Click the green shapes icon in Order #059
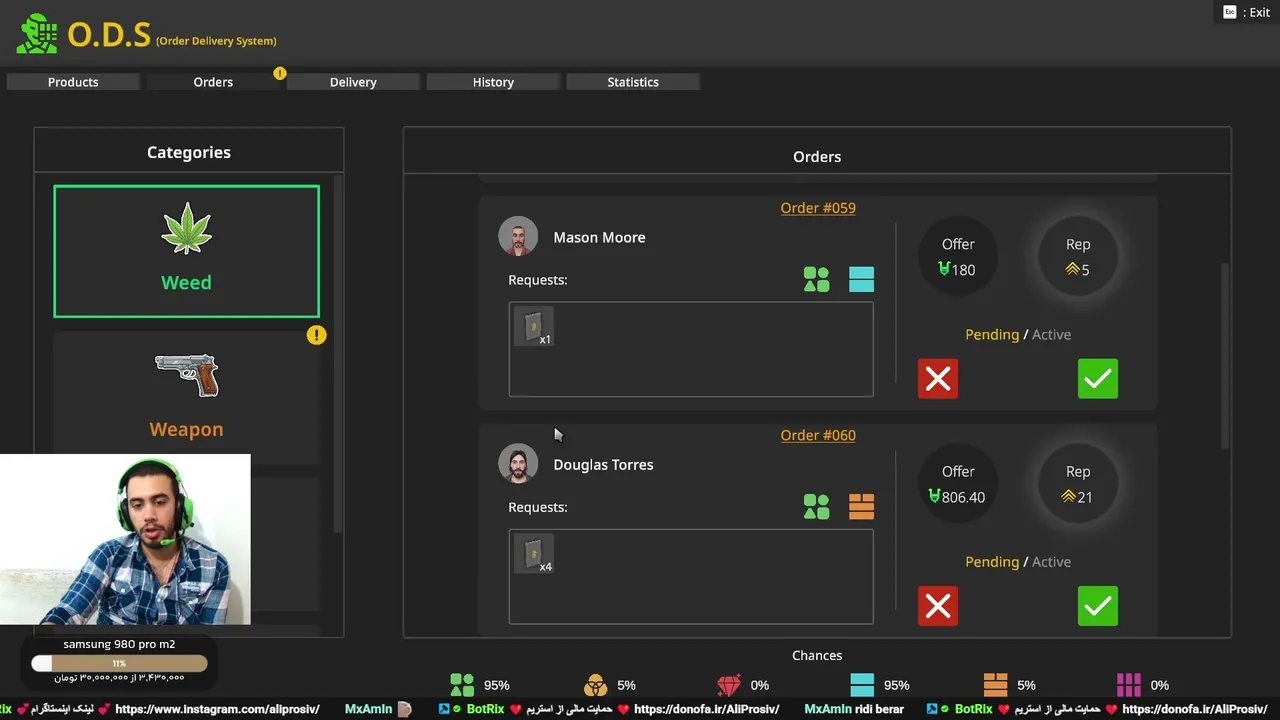 [x=816, y=279]
